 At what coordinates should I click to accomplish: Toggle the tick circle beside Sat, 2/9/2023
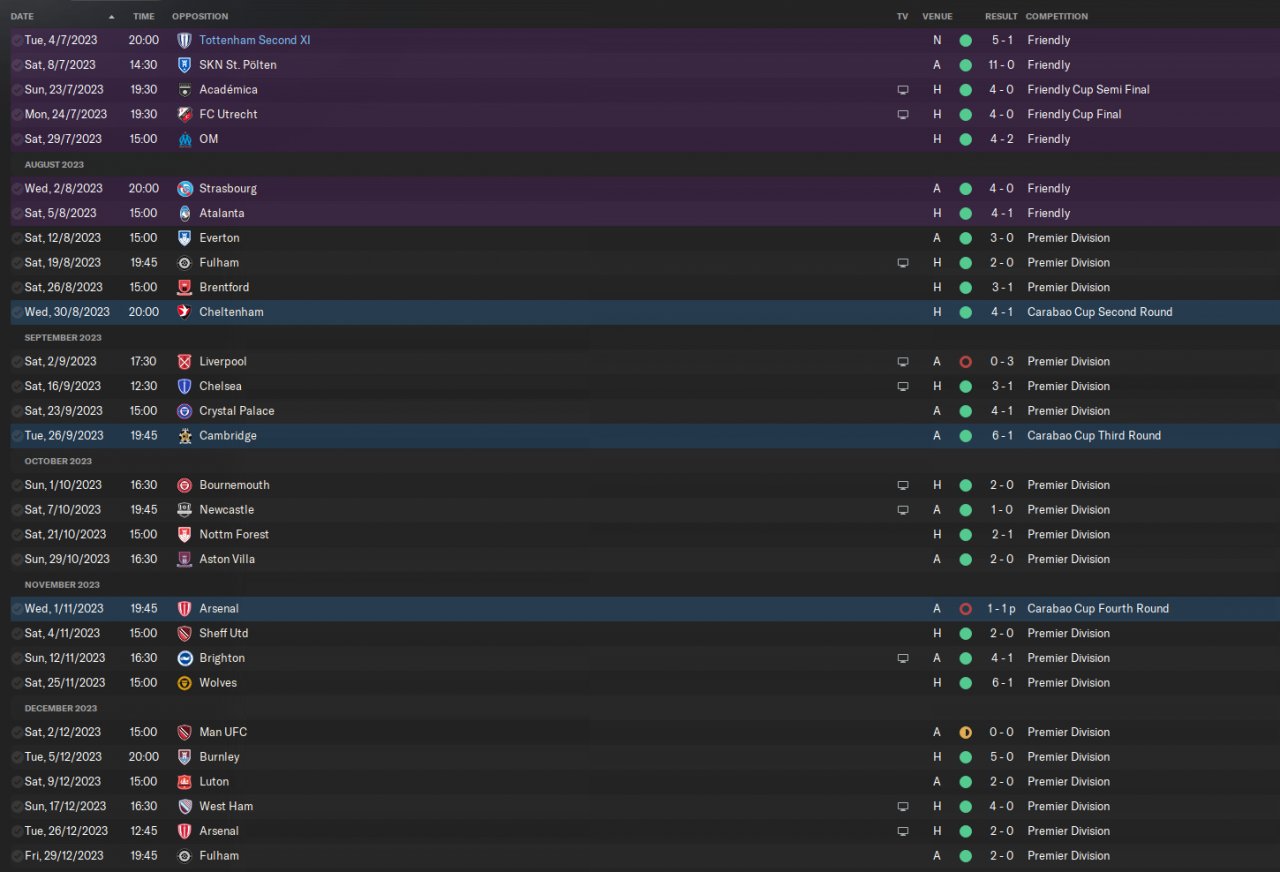point(17,362)
